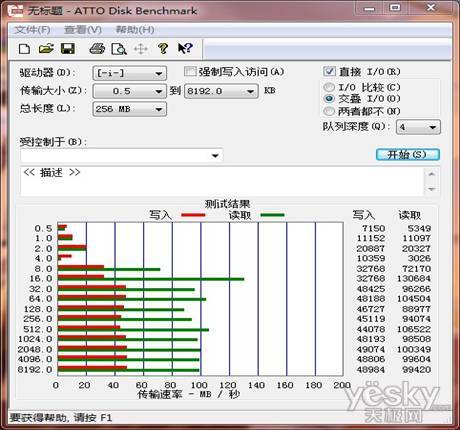Click the Open folder toolbar icon

(x=46, y=49)
